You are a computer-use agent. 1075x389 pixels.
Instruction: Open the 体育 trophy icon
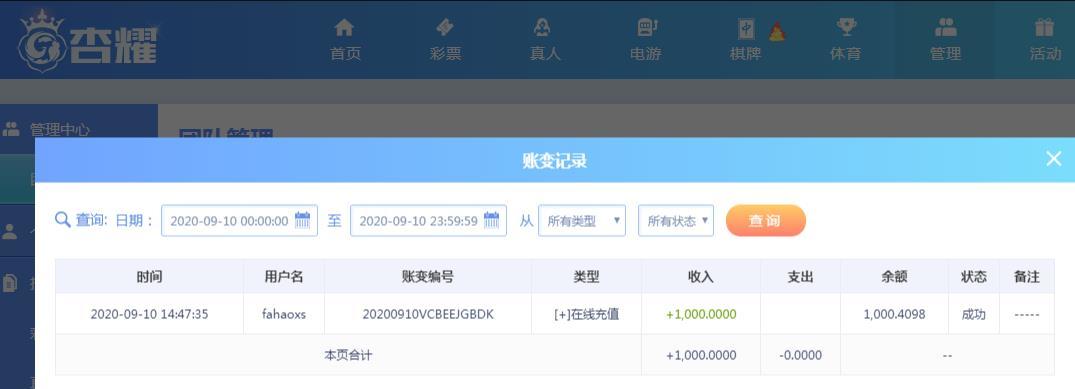846,27
